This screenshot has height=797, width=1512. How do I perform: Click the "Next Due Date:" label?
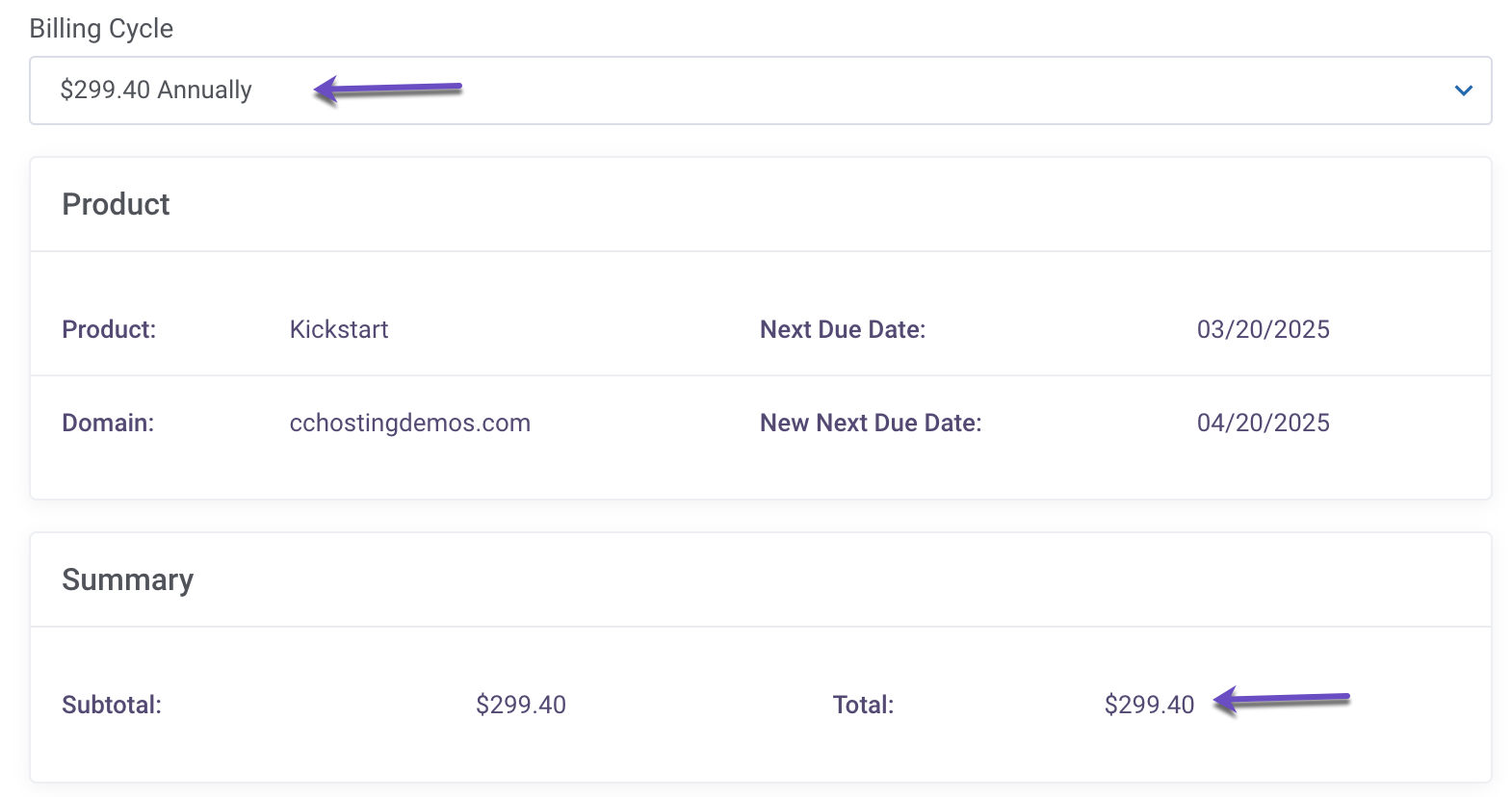point(843,329)
